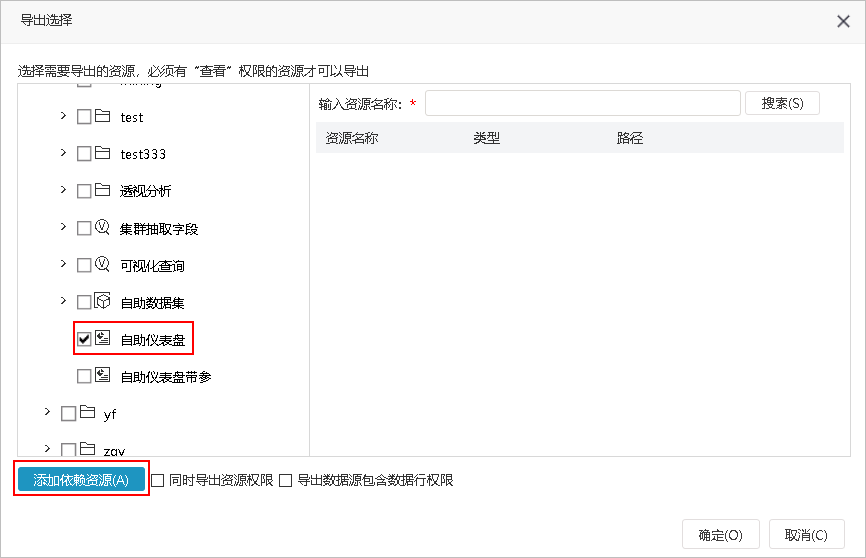Expand the 透视分析 folder node
Viewport: 866px width, 558px height.
[63, 189]
